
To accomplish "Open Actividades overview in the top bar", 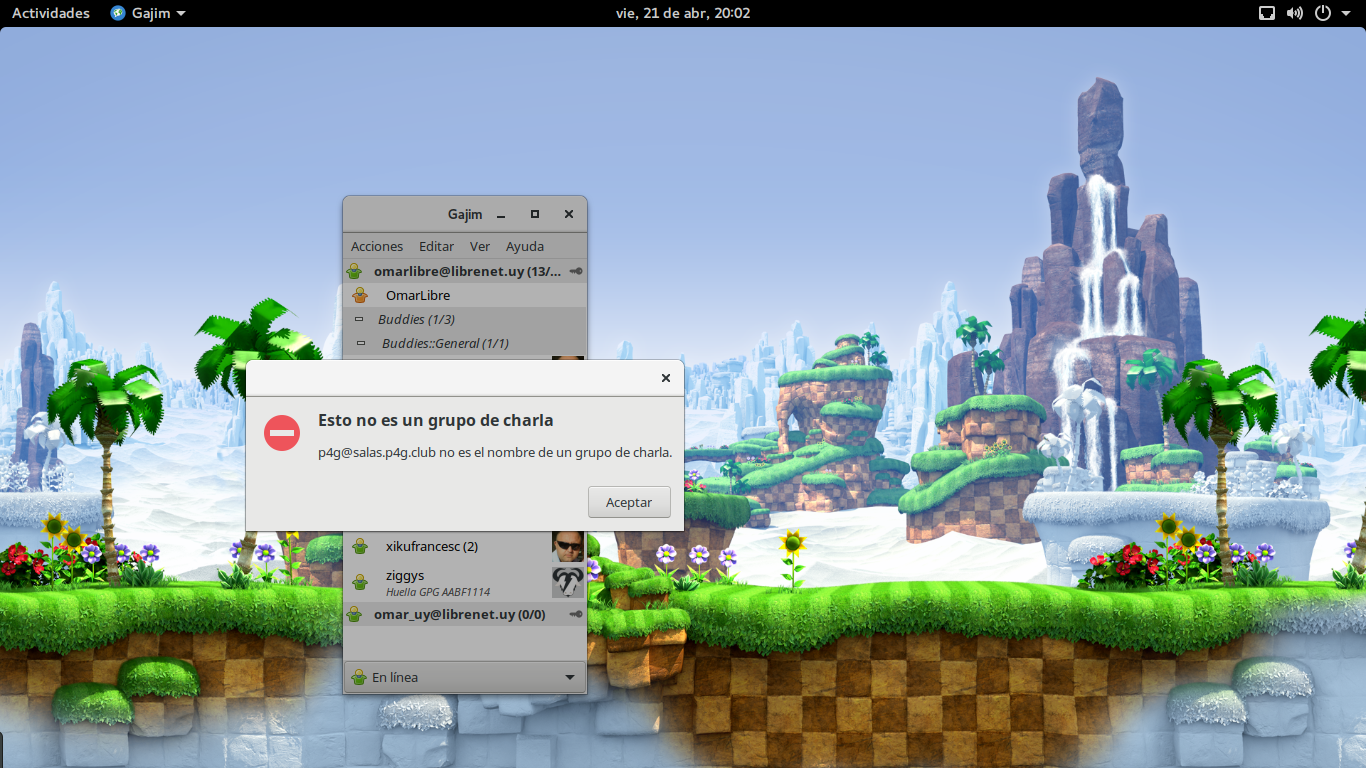I will tap(51, 13).
